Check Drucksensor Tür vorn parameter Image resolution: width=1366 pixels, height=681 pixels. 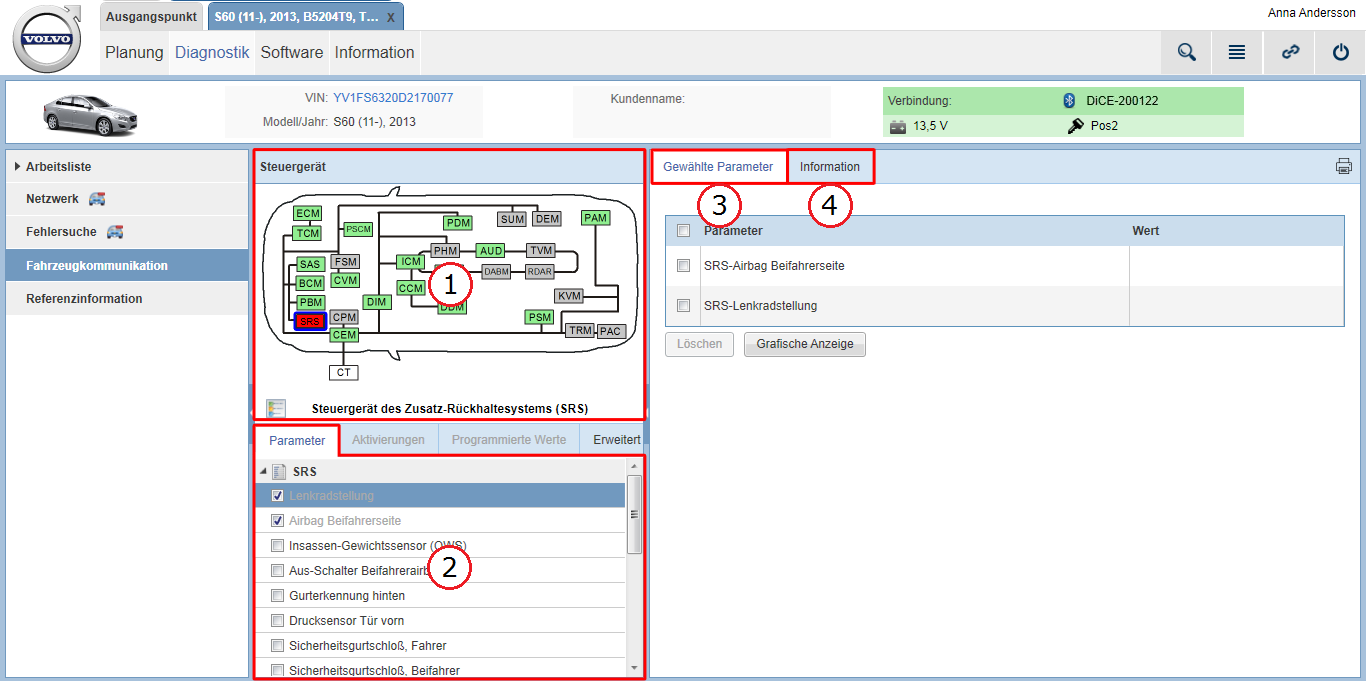(x=277, y=621)
